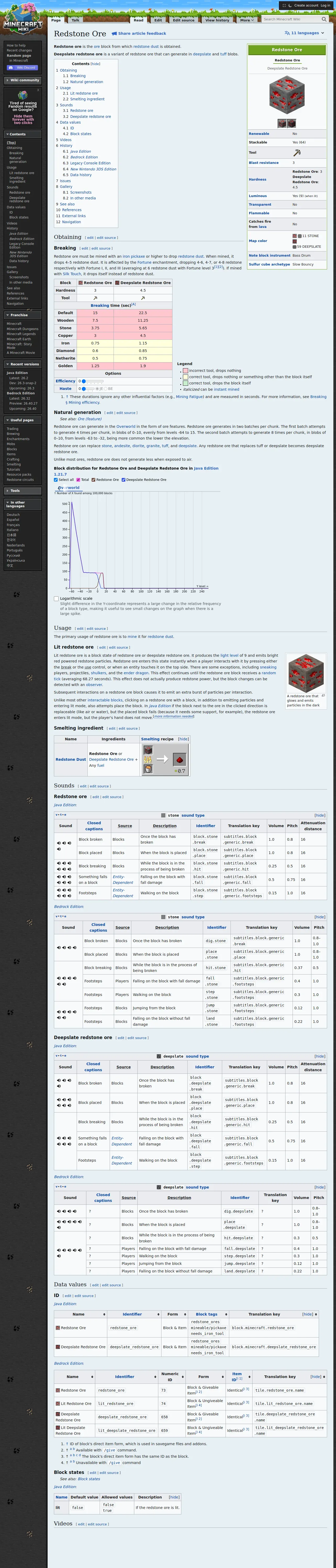Toggle the Deepslate Redstone Ore chart series checkbox
336x1568 pixels.
(x=124, y=480)
